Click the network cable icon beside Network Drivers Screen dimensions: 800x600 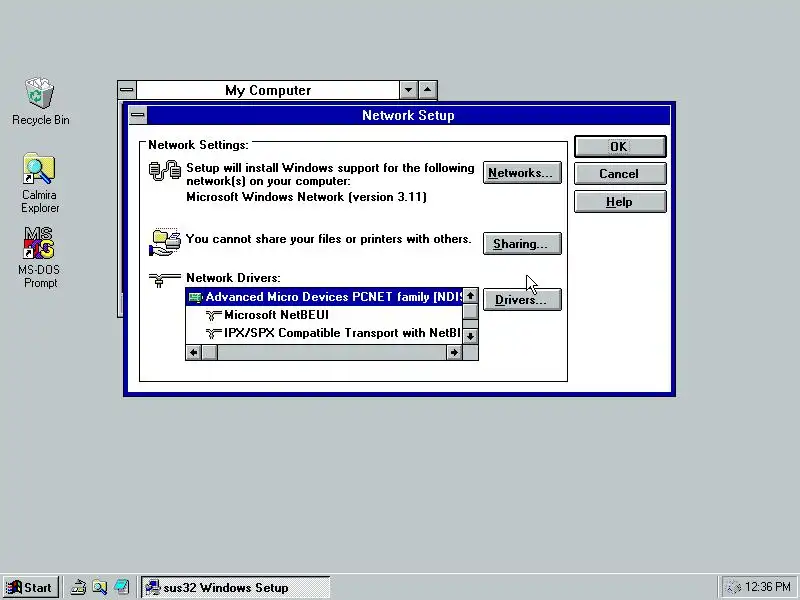[164, 280]
